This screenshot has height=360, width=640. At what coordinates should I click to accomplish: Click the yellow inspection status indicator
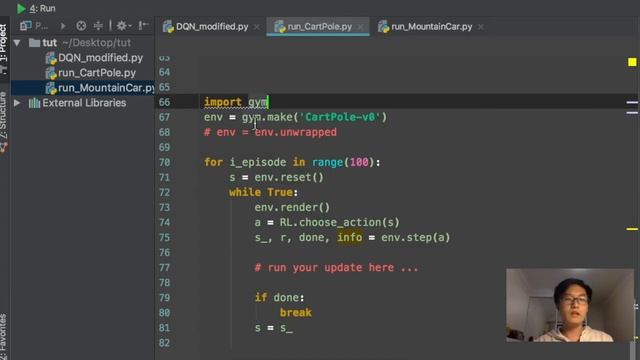(x=632, y=62)
